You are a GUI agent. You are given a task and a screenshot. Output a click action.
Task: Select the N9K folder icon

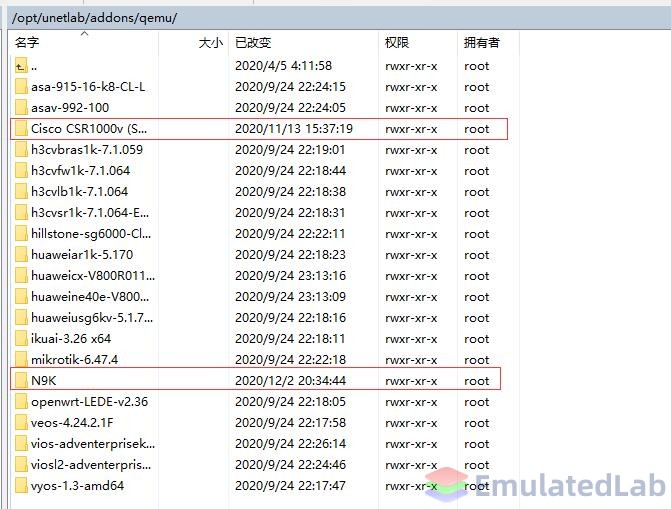pyautogui.click(x=21, y=381)
